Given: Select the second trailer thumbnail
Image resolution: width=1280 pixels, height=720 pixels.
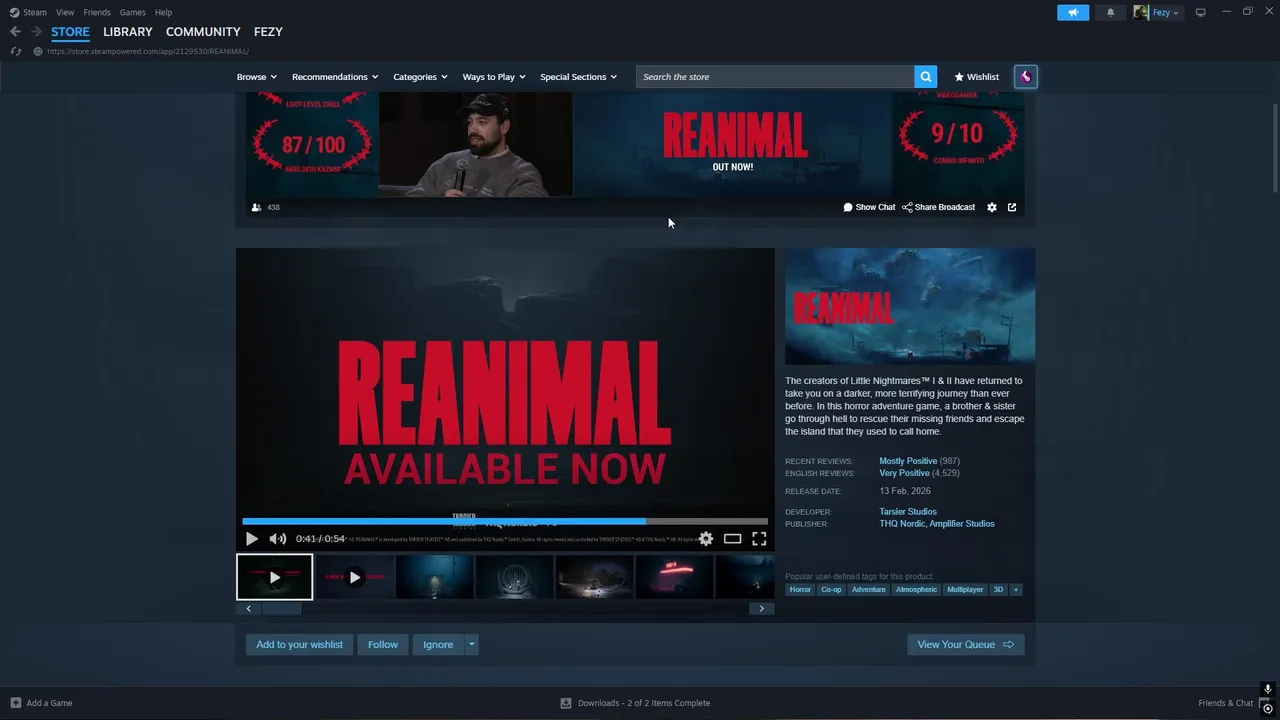Looking at the screenshot, I should tap(354, 577).
